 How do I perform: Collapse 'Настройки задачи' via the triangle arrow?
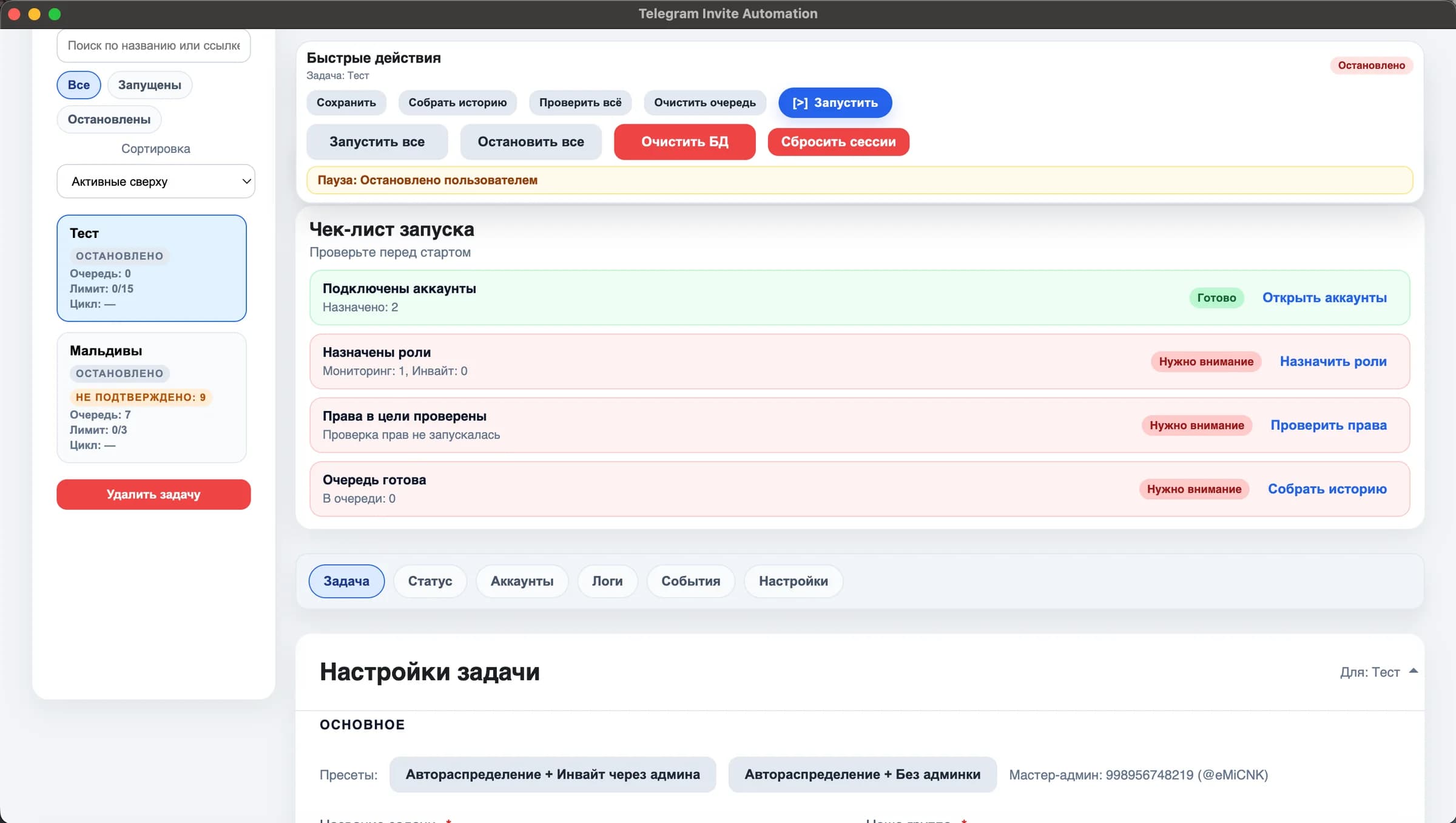click(1413, 671)
